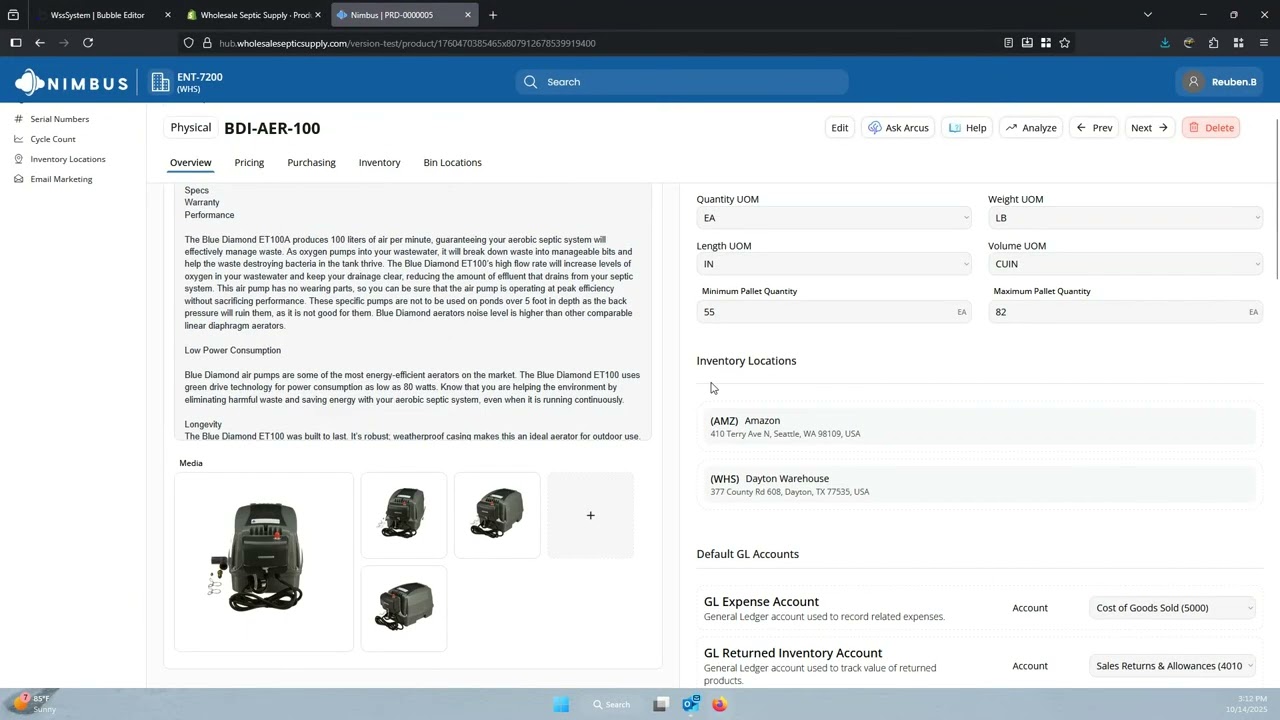
Task: Click the Ask Arcus button
Action: 898,128
